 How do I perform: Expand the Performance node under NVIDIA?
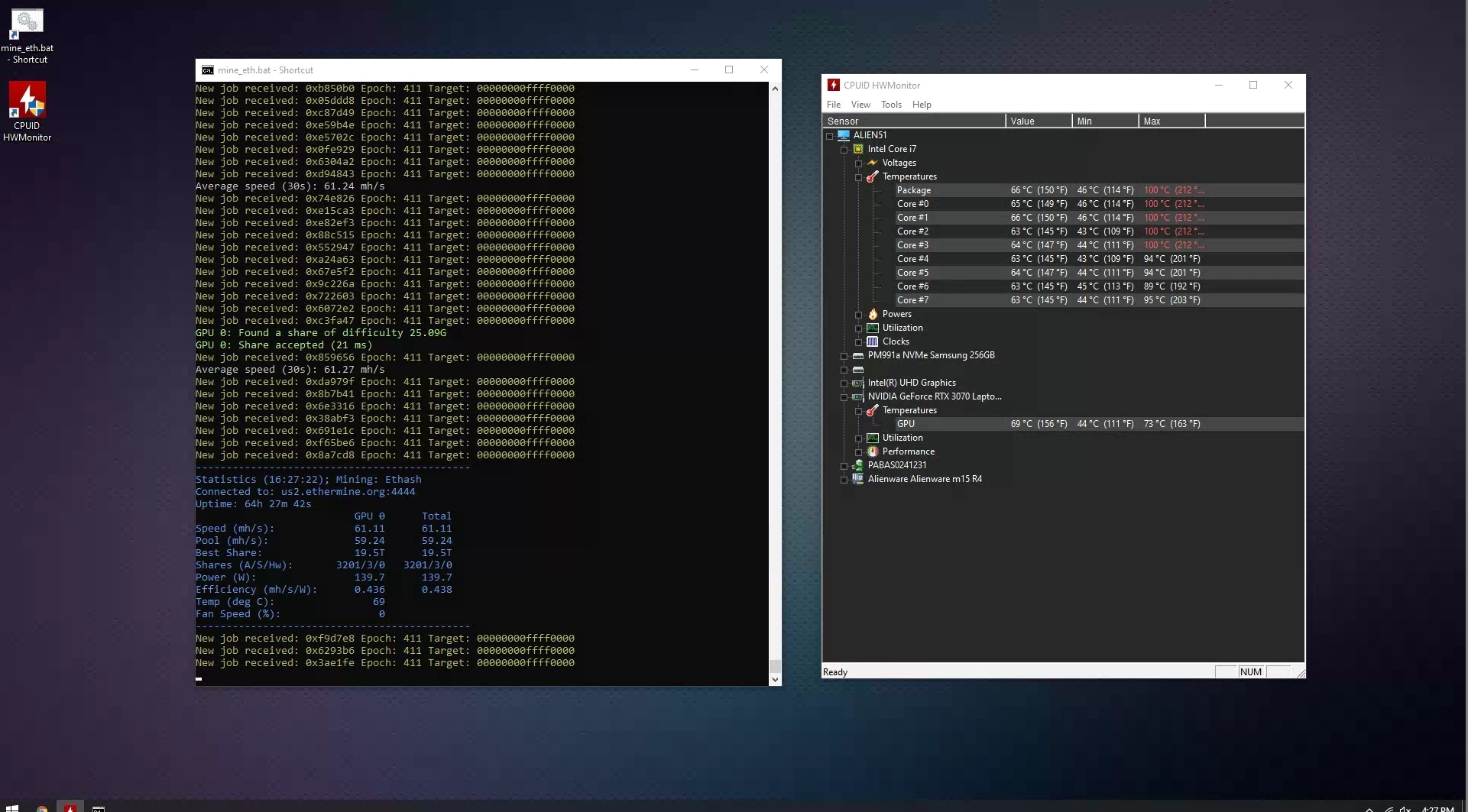858,452
